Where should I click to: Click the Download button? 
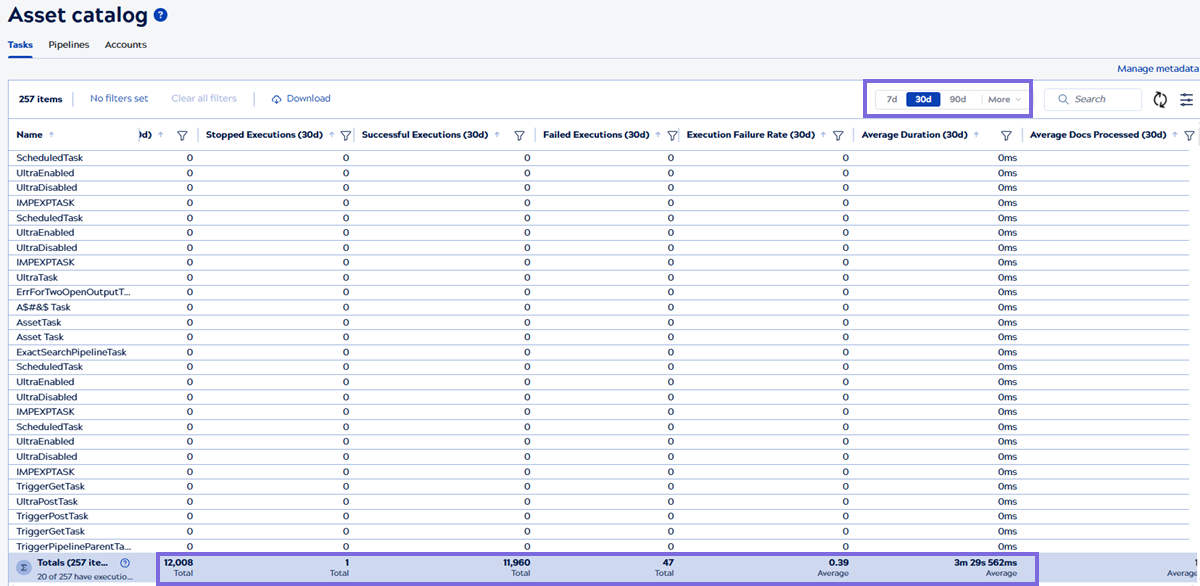pyautogui.click(x=301, y=99)
